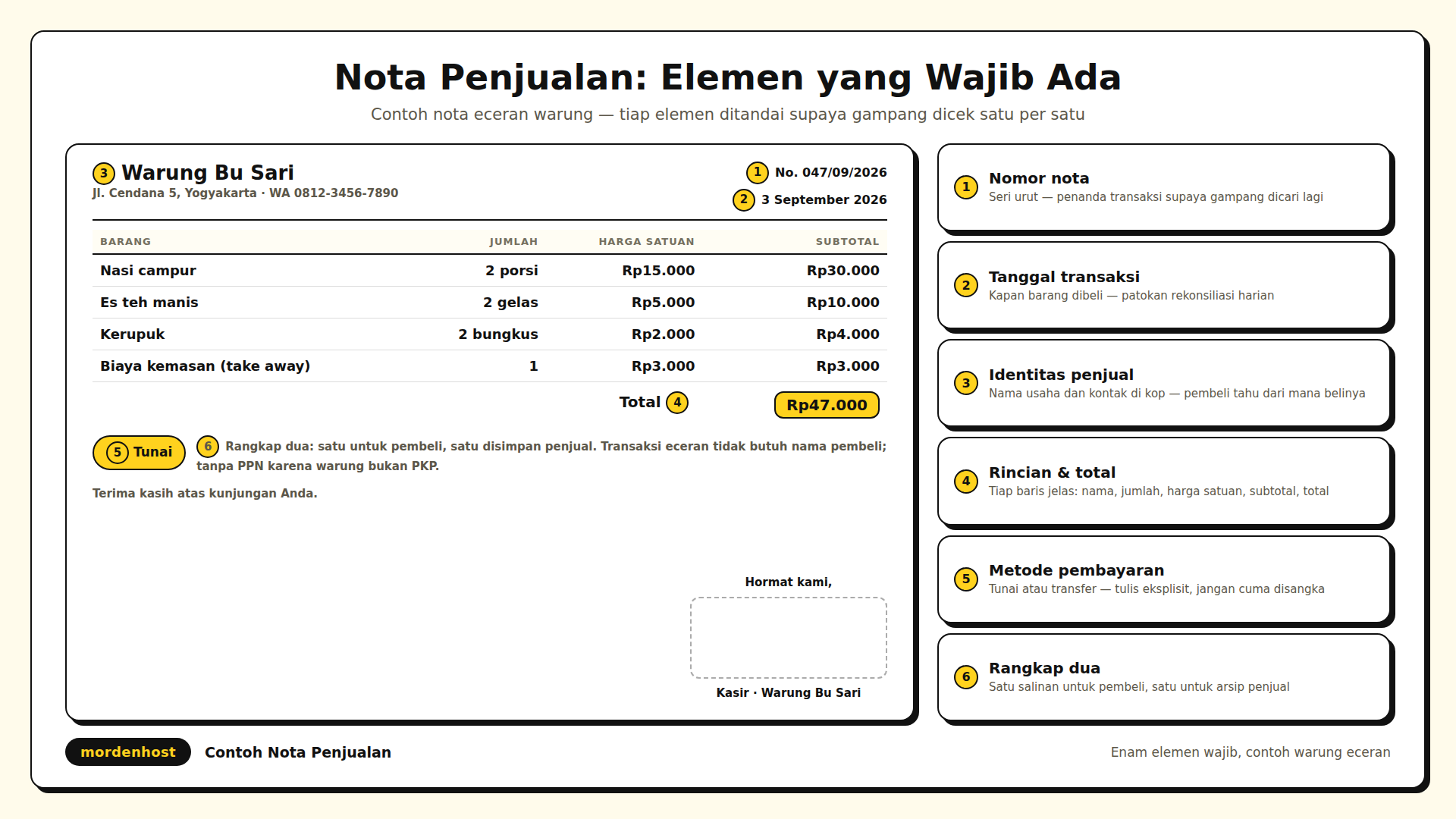Click the Rp30.000 subtotal cell
The width and height of the screenshot is (1456, 819).
coord(843,271)
